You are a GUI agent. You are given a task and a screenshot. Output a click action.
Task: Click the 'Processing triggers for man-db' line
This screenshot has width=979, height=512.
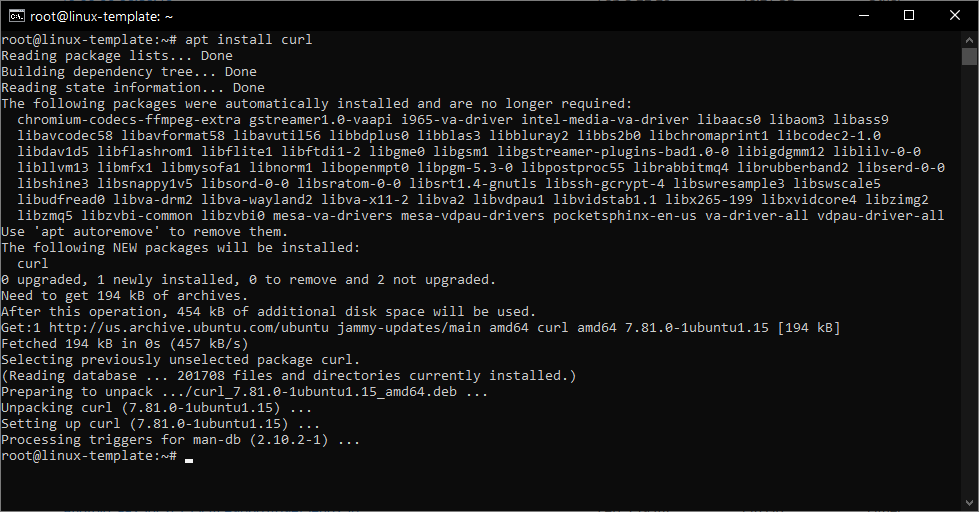click(x=180, y=440)
